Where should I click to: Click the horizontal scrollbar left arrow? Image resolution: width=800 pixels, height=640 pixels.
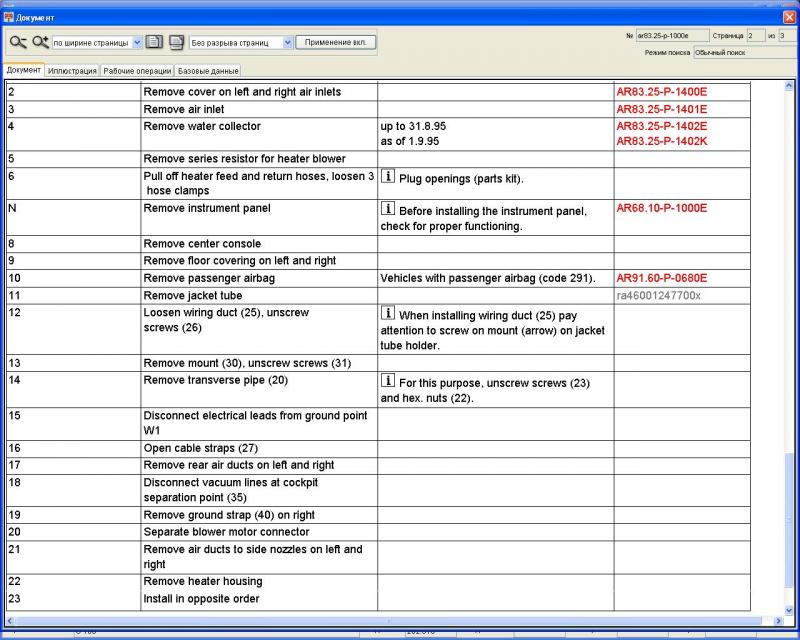pyautogui.click(x=10, y=621)
